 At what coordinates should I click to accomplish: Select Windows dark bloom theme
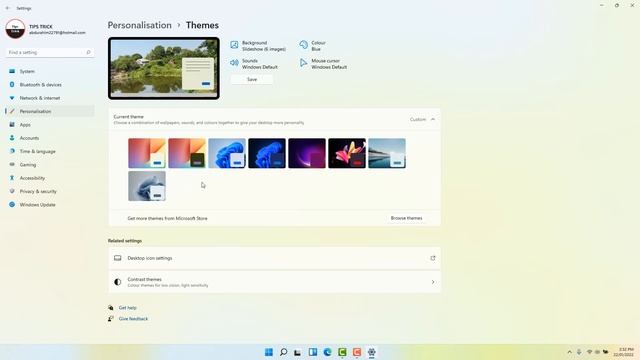point(267,153)
